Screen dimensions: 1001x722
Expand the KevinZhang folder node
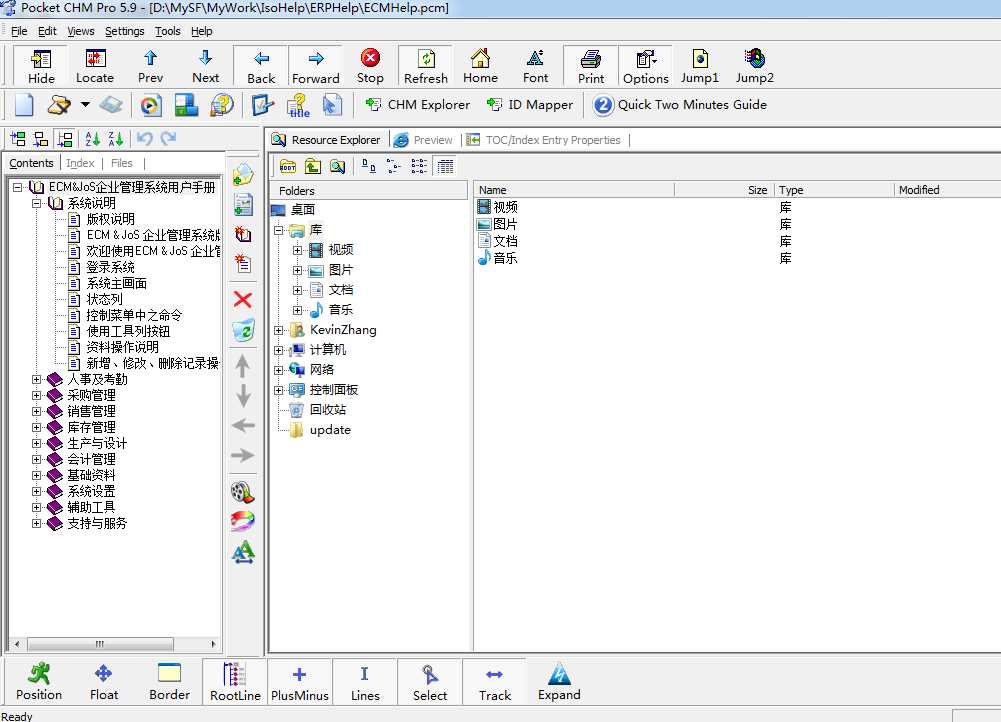point(278,330)
